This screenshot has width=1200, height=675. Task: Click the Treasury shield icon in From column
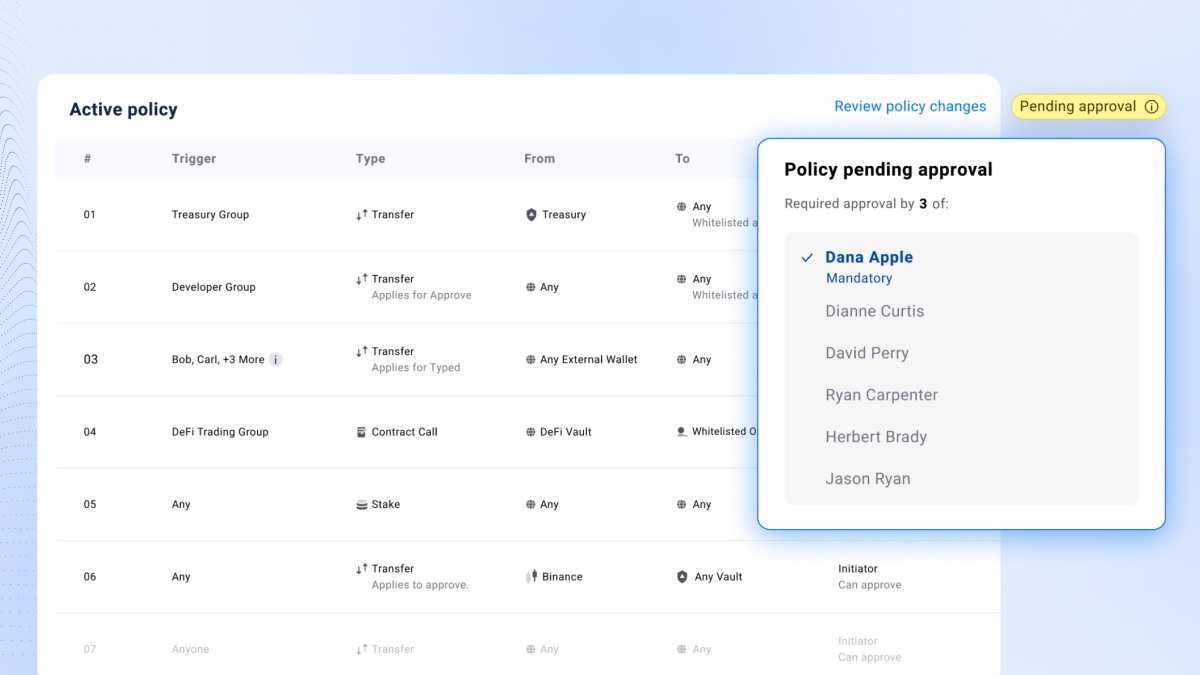tap(531, 214)
